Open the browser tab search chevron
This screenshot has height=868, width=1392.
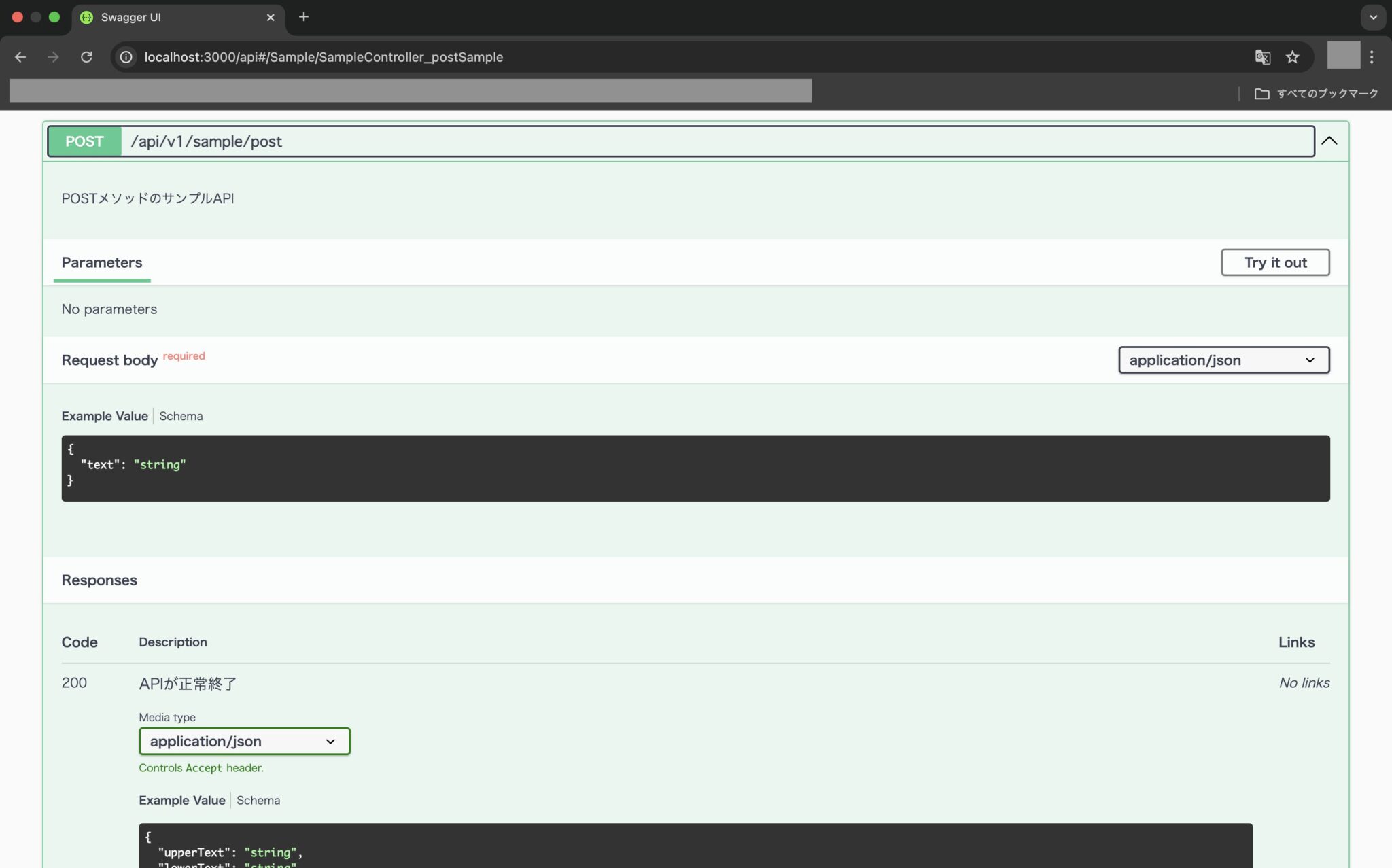point(1373,17)
